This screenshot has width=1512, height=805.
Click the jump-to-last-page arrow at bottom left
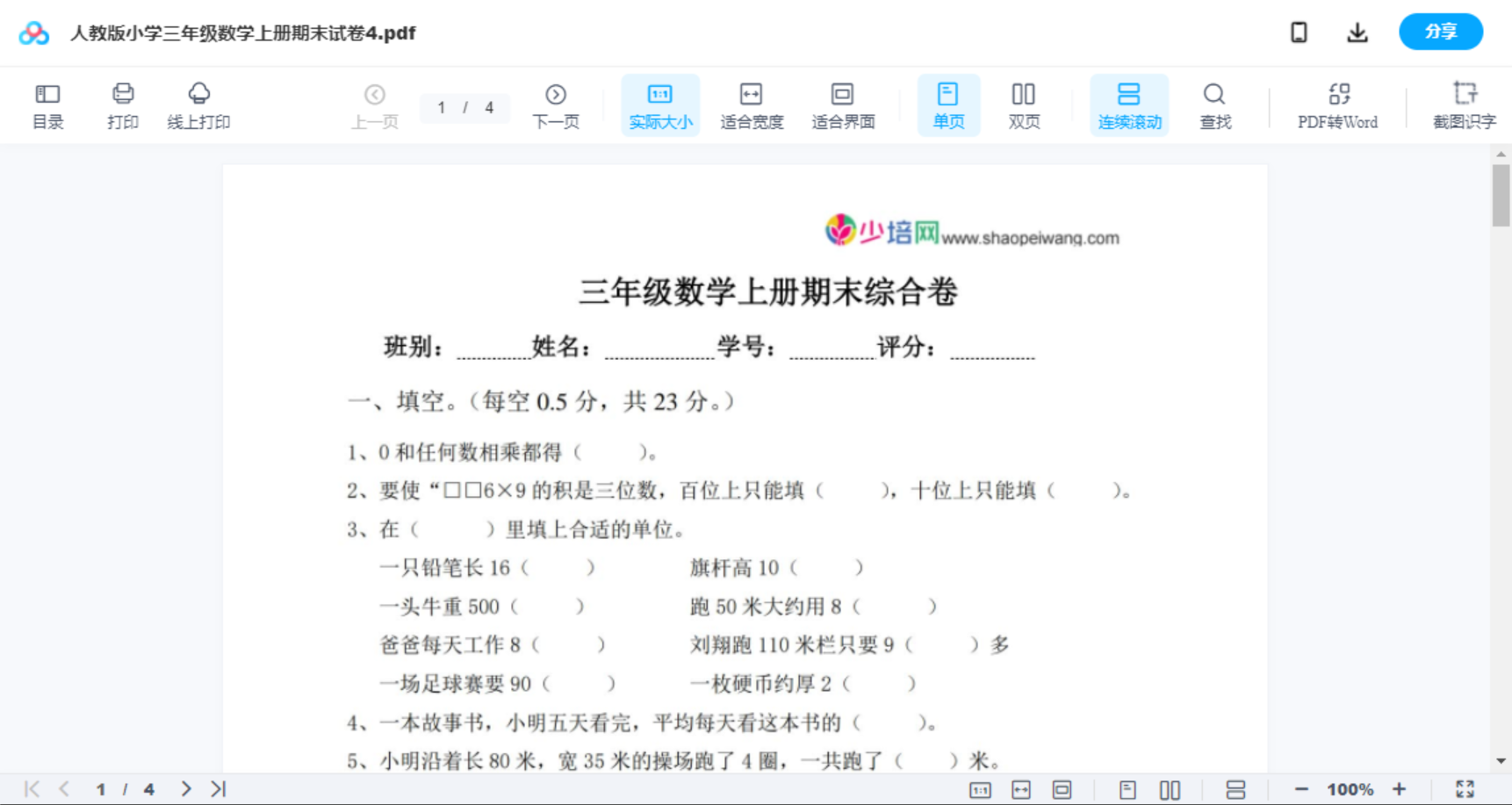pos(217,787)
